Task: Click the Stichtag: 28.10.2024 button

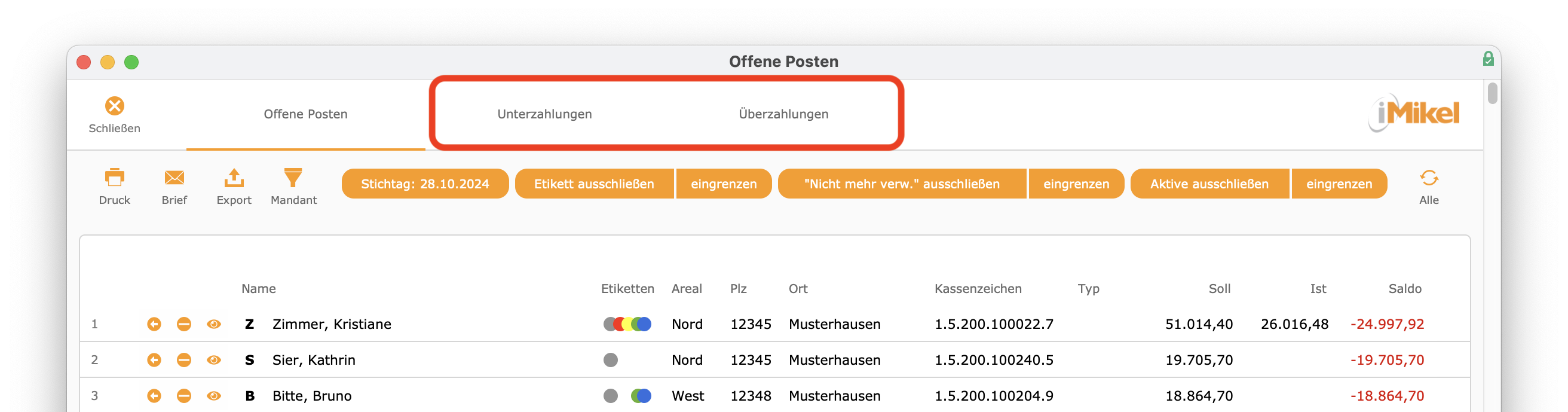Action: click(x=425, y=184)
